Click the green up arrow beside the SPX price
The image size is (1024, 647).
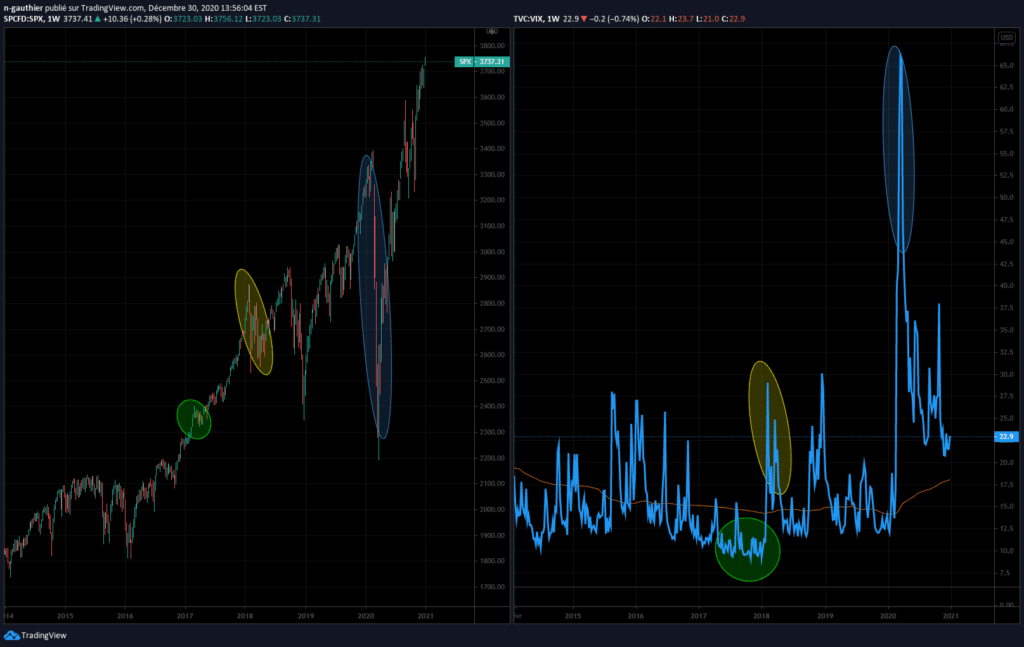click(x=97, y=19)
